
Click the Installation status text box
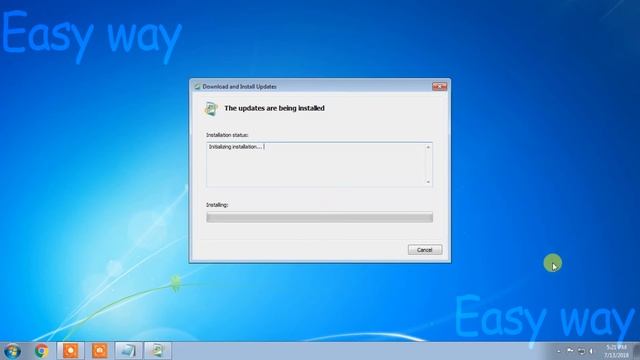coord(319,164)
